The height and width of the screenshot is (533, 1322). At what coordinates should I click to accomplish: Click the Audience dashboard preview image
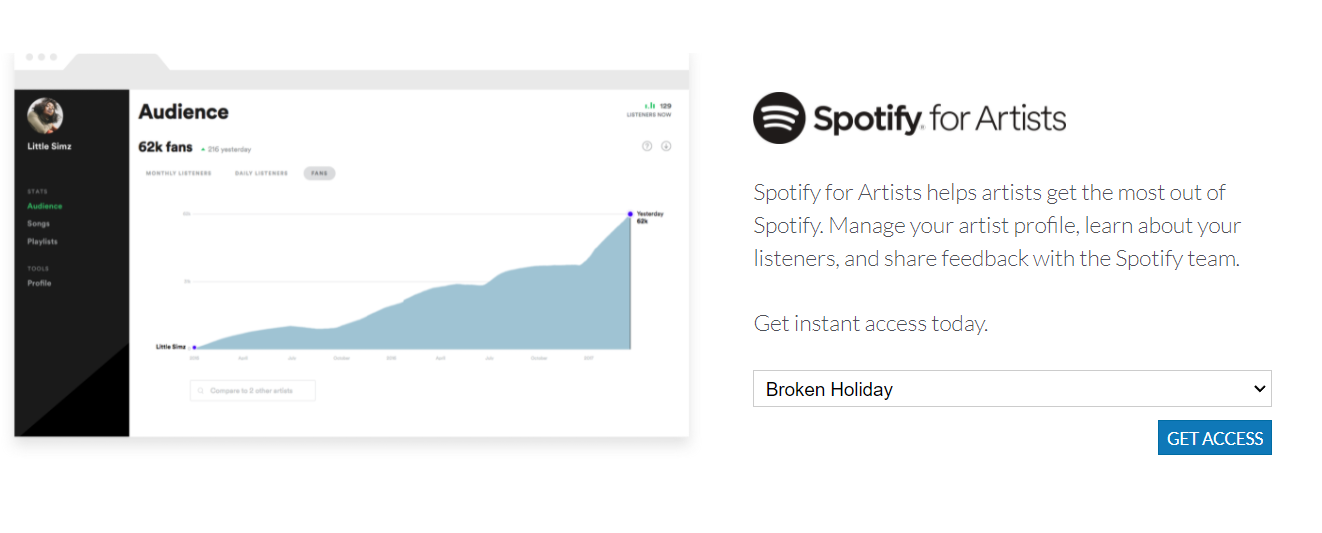point(352,245)
